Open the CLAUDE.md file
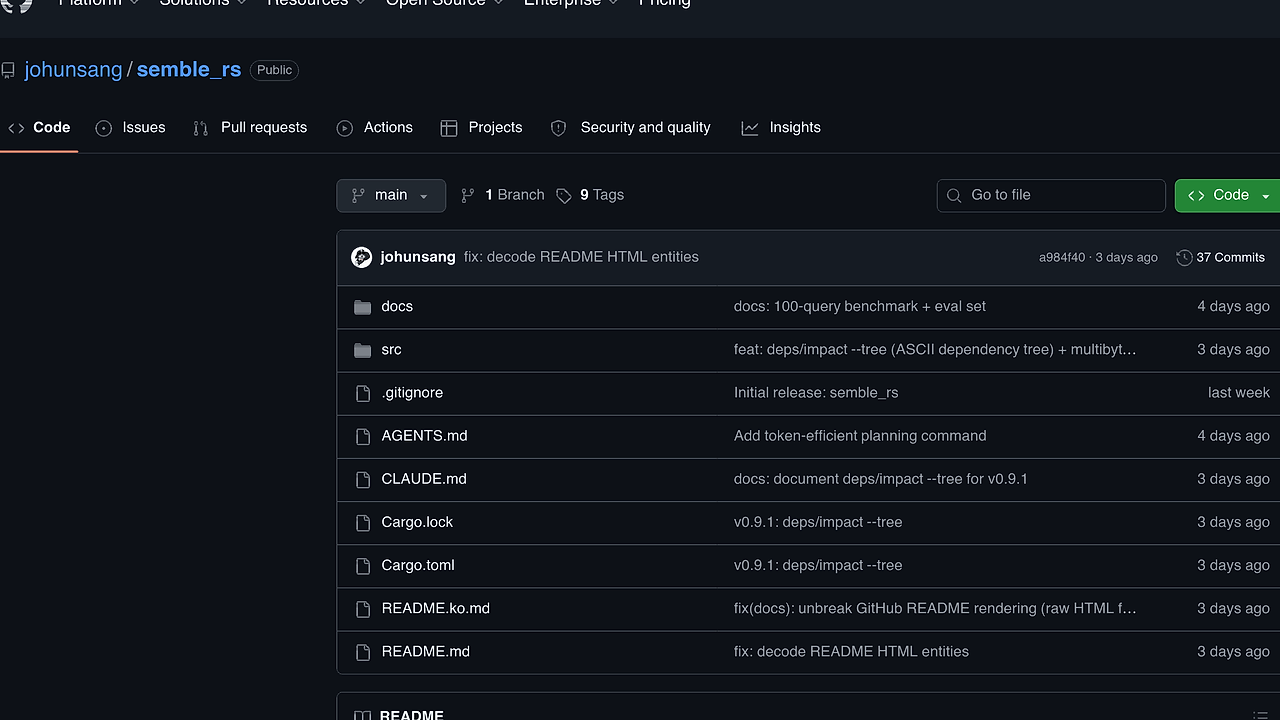Screen dimensions: 1280x720 click(424, 479)
